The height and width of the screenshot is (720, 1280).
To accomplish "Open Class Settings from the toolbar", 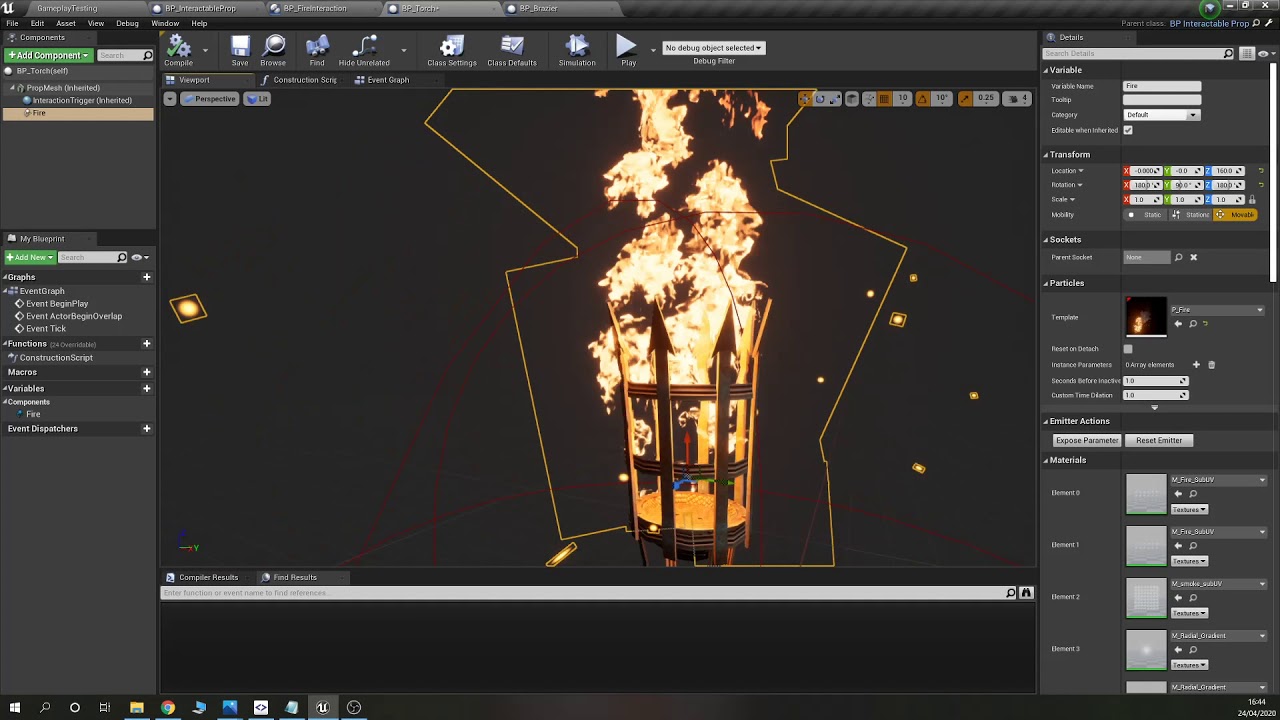I will pos(452,51).
